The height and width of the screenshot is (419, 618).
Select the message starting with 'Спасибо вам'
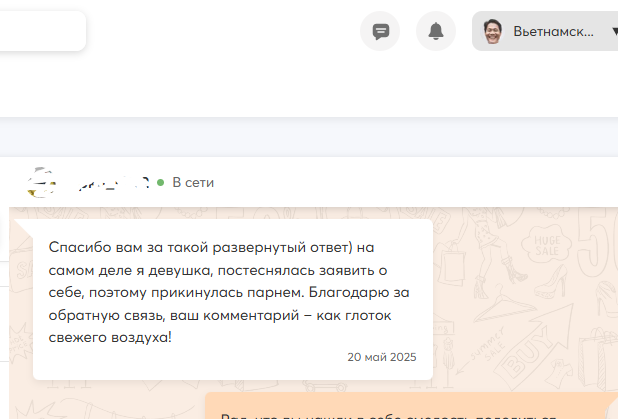(233, 300)
